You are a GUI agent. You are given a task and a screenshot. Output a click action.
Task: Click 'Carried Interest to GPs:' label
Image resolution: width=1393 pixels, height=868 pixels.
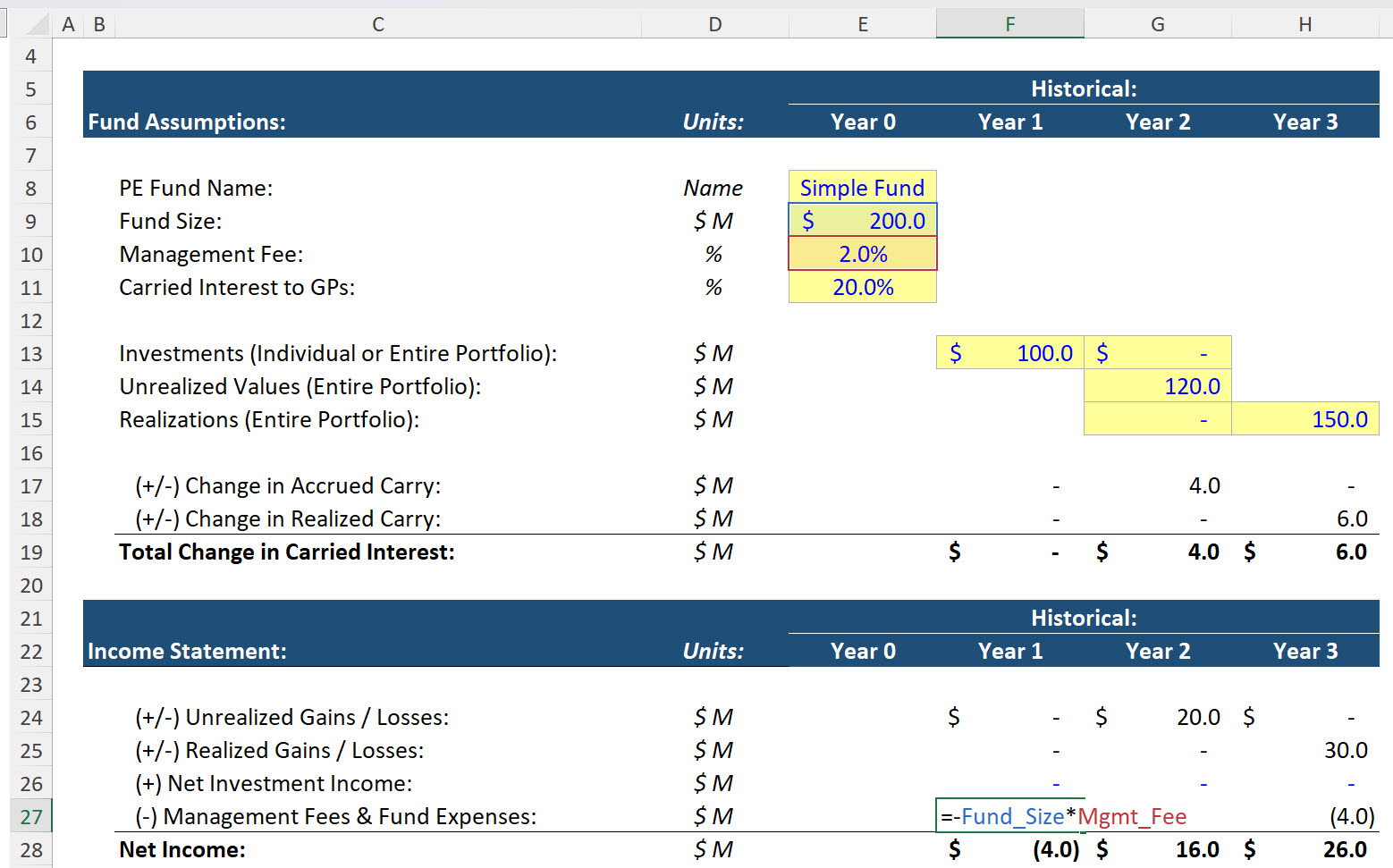click(237, 287)
